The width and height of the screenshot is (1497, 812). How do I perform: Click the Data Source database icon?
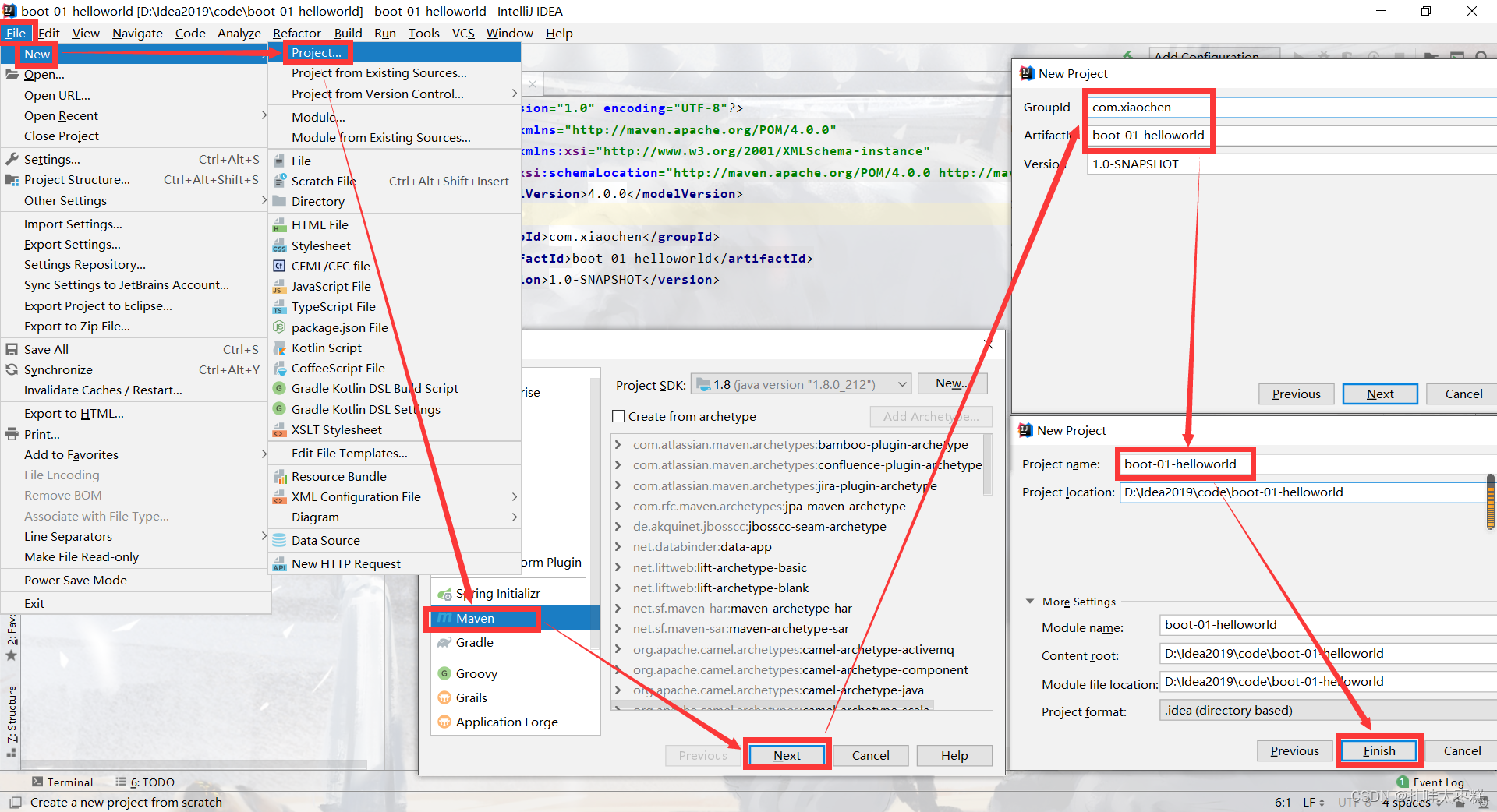[279, 541]
